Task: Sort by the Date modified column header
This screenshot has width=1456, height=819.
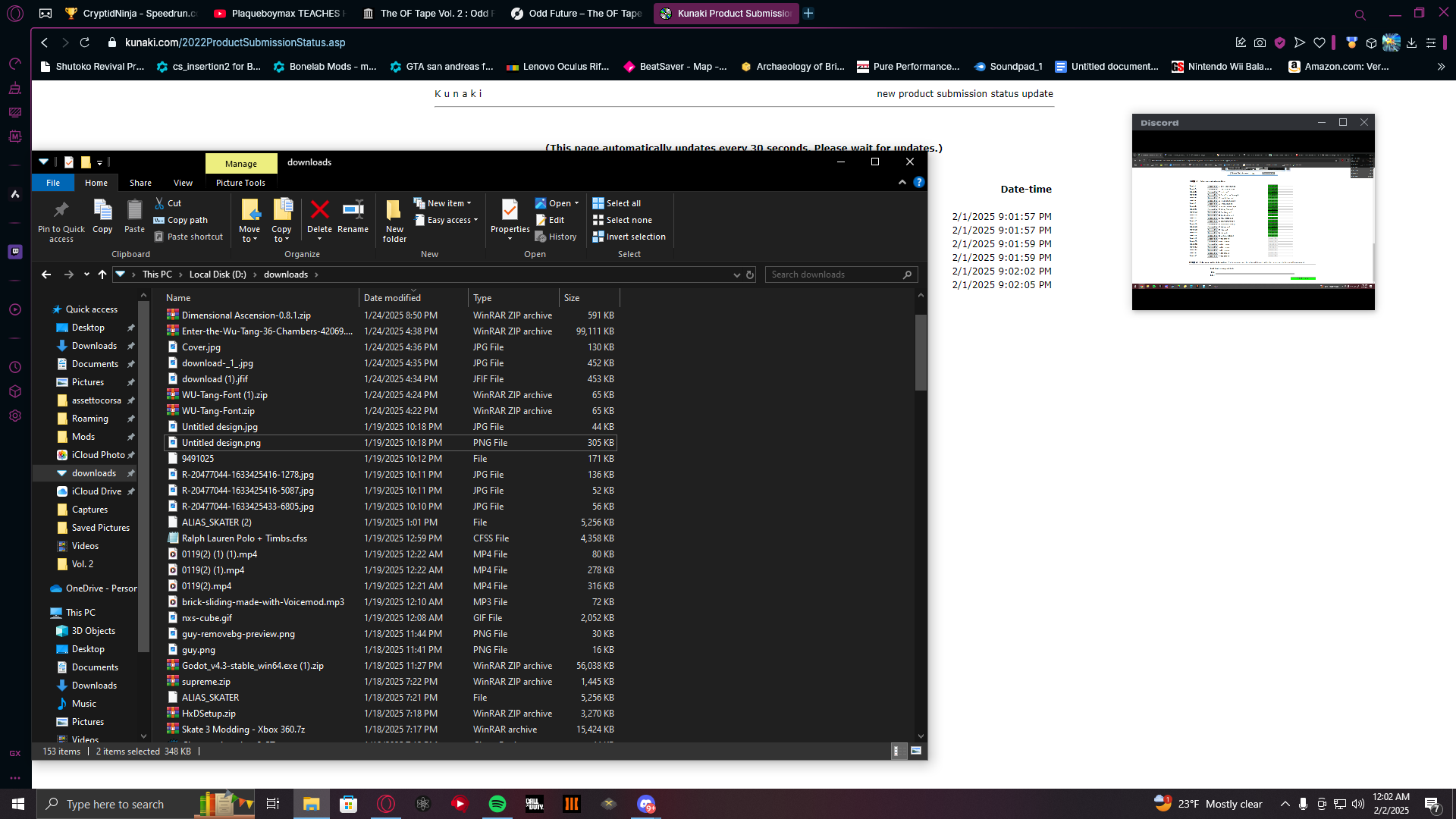Action: tap(392, 298)
